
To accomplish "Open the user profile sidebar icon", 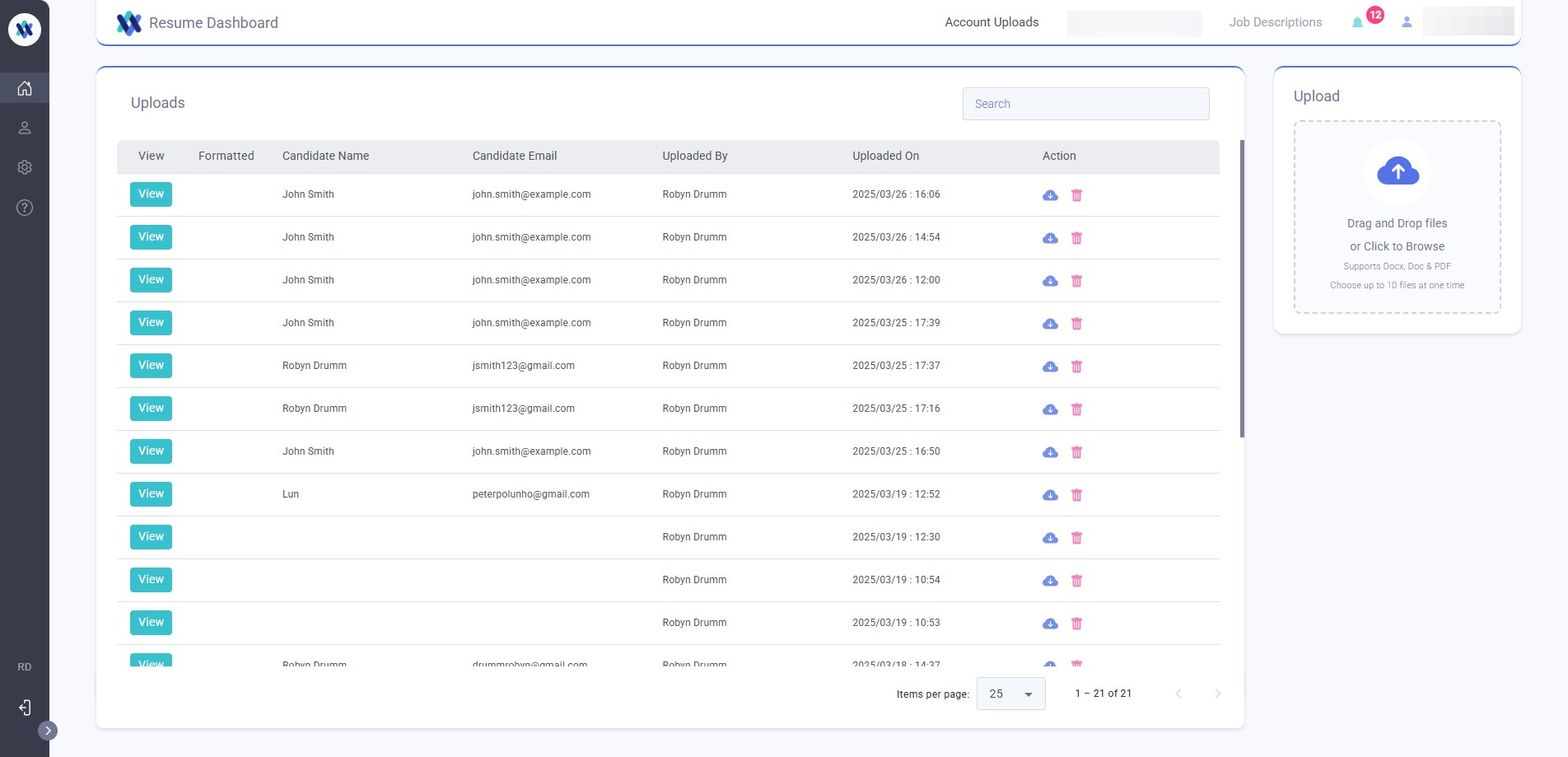I will [x=25, y=128].
